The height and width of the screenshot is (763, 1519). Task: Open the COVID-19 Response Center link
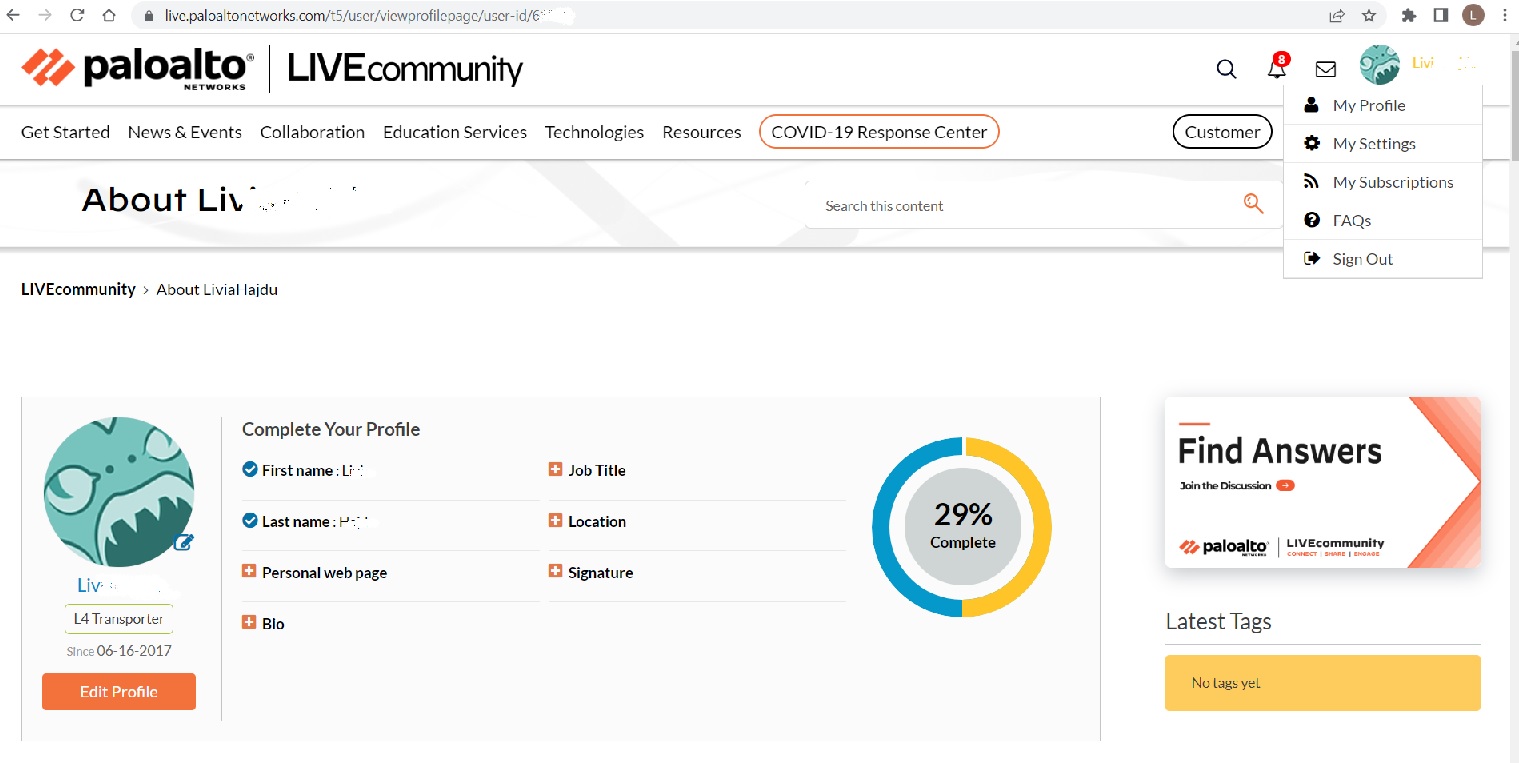[x=879, y=132]
